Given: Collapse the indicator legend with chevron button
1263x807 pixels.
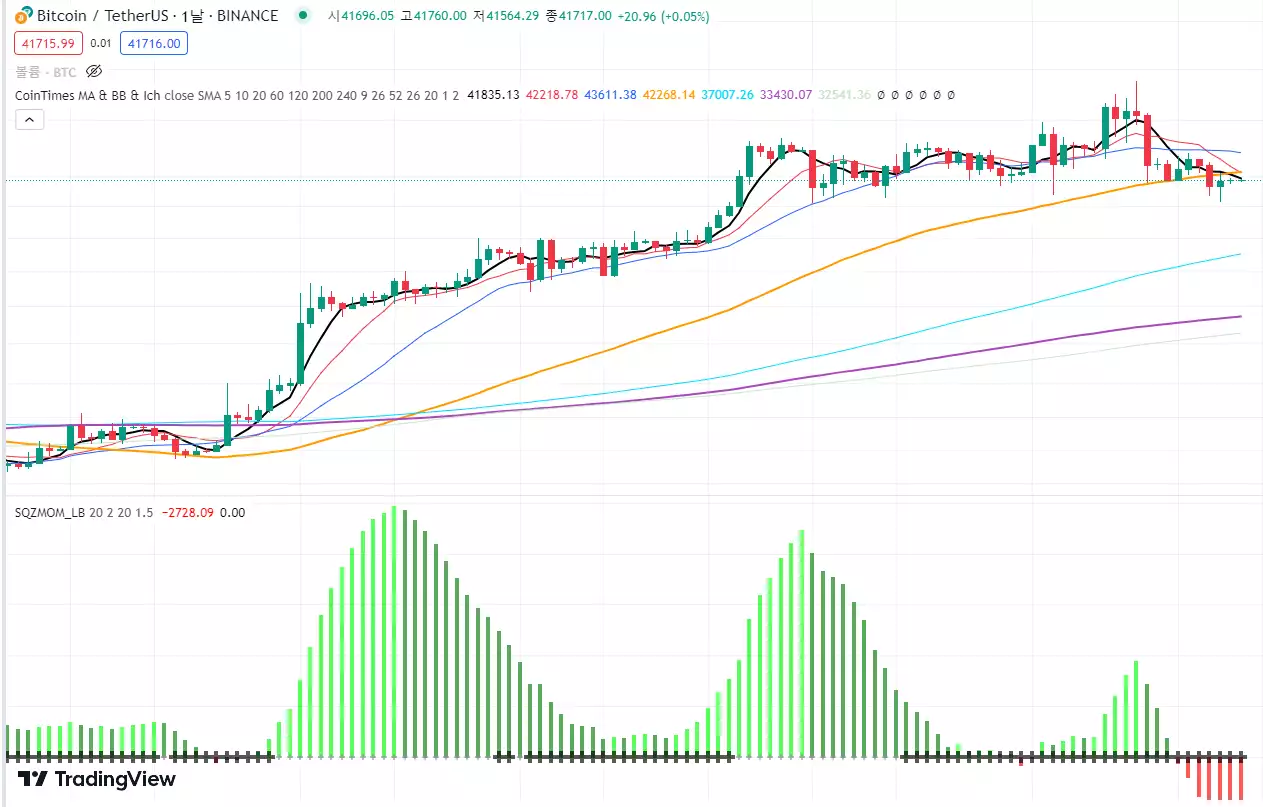Looking at the screenshot, I should click(29, 119).
